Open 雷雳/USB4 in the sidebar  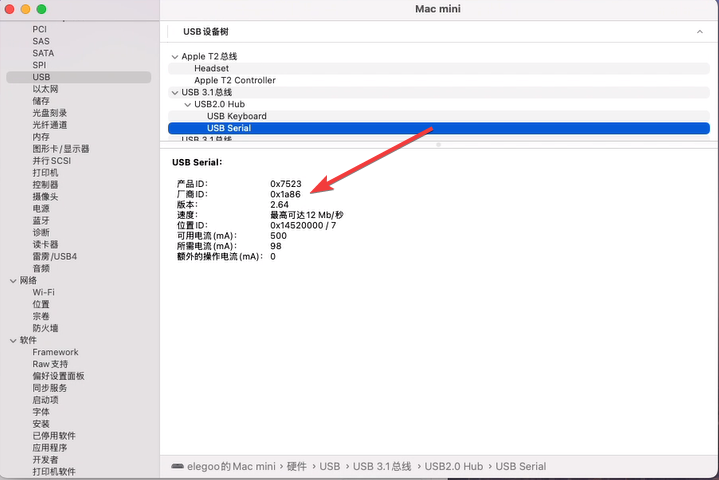pyautogui.click(x=55, y=256)
